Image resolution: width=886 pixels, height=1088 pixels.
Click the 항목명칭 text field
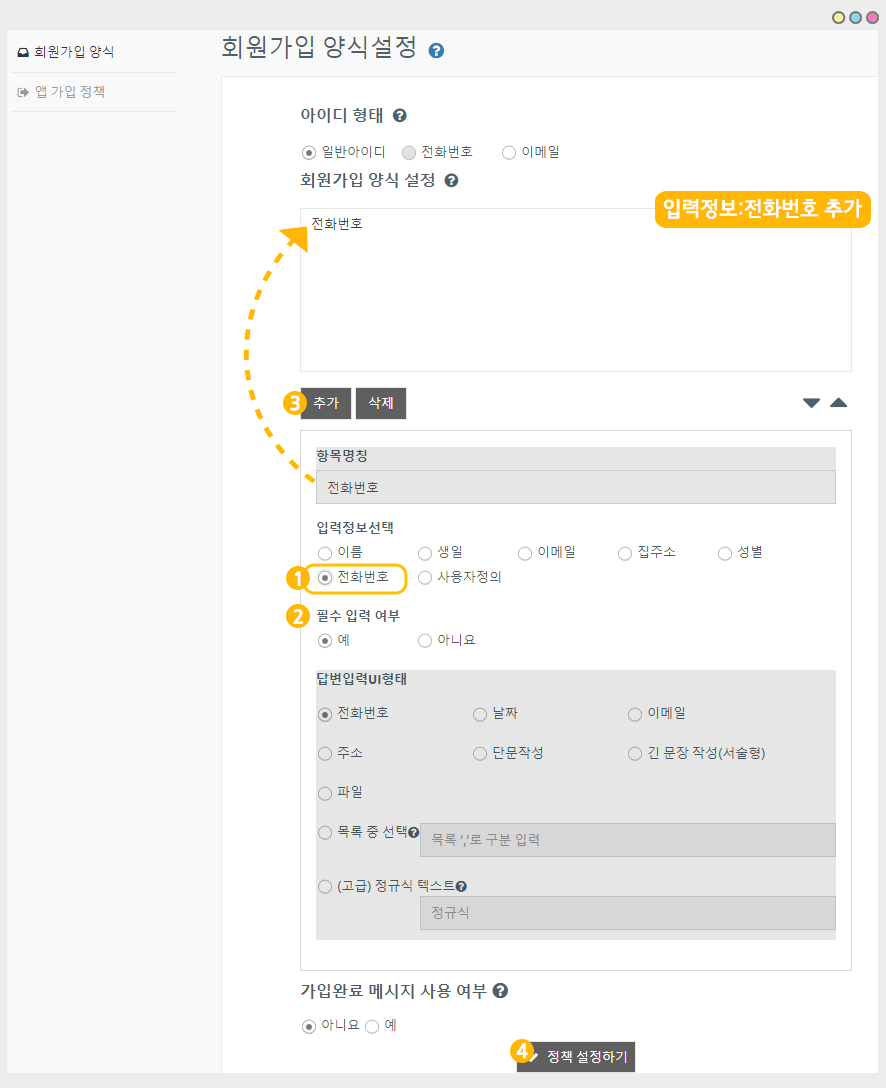click(x=575, y=487)
